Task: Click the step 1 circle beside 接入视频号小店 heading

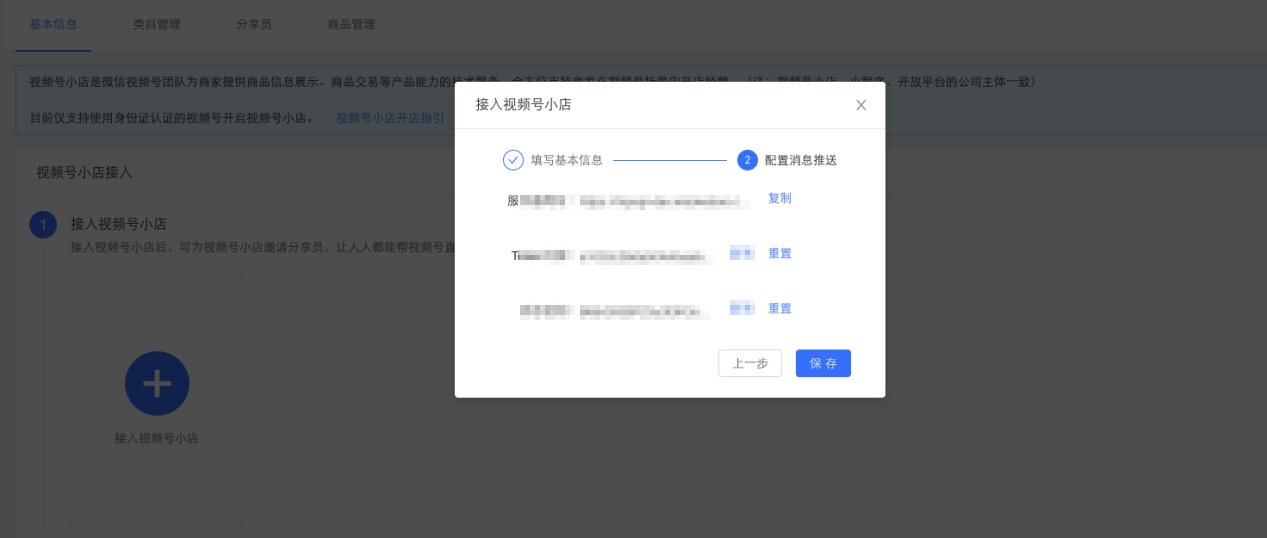Action: (x=43, y=224)
